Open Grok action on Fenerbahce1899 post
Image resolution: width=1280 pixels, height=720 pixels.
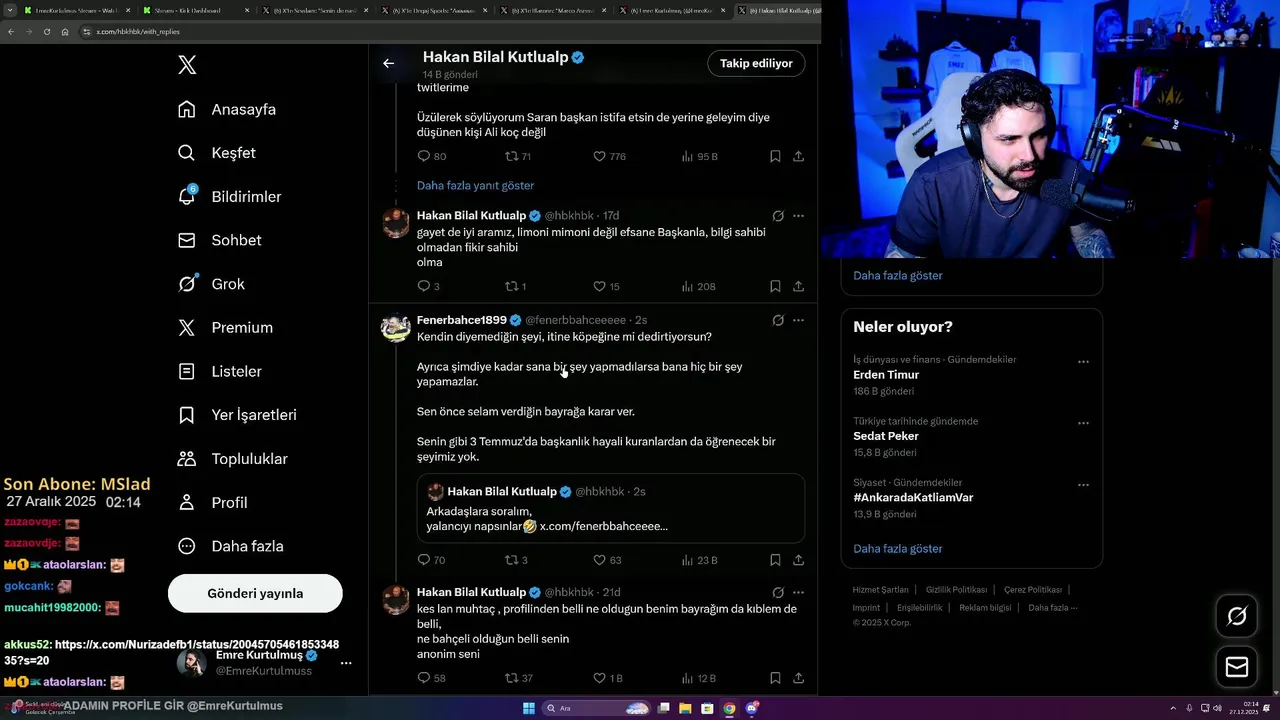click(777, 320)
